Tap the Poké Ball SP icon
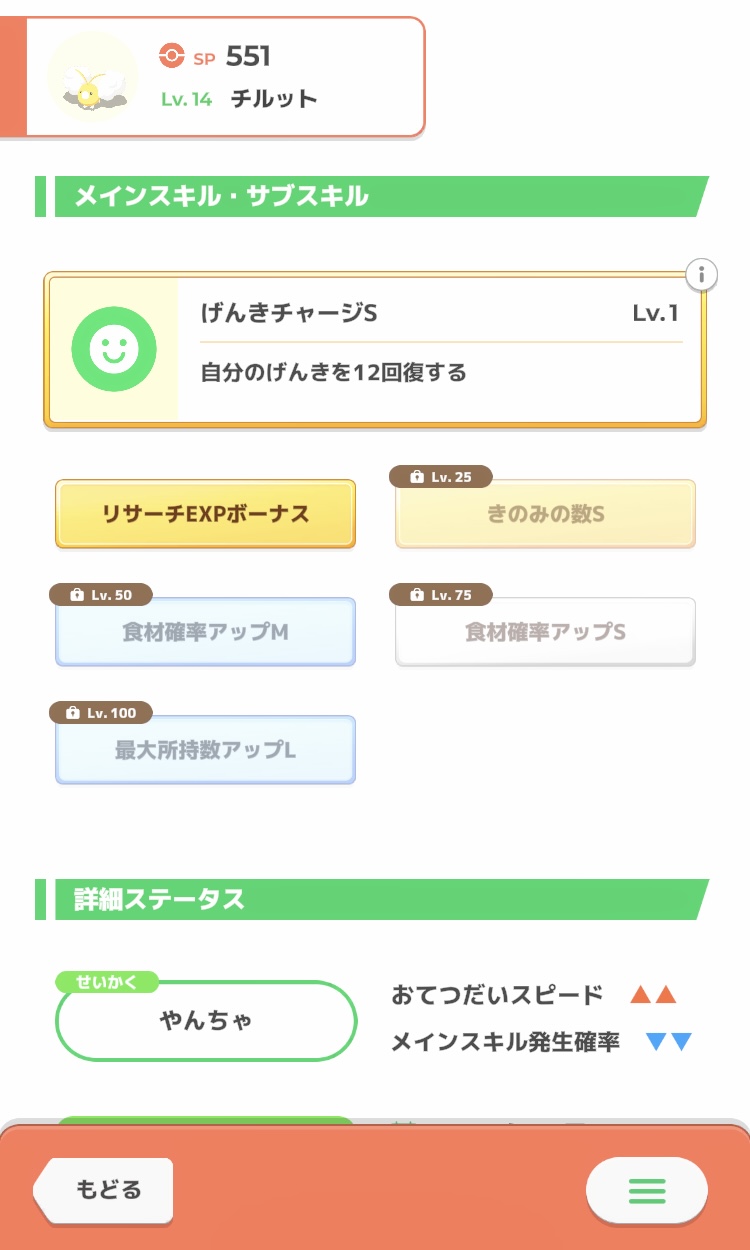 (171, 57)
